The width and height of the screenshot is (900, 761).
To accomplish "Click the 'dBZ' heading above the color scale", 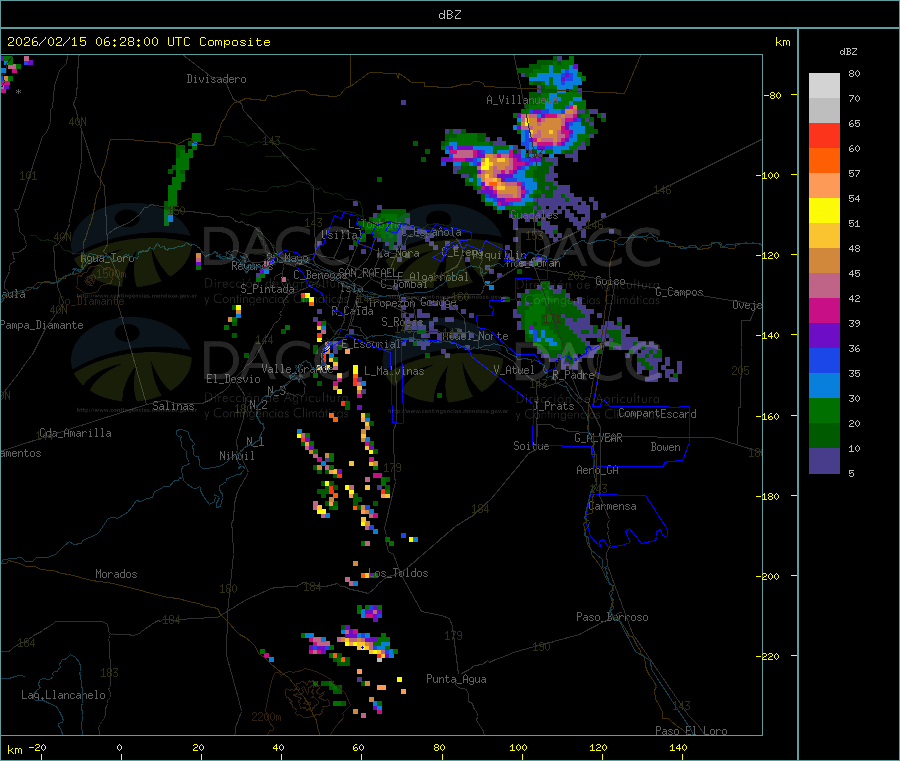I will pyautogui.click(x=848, y=52).
